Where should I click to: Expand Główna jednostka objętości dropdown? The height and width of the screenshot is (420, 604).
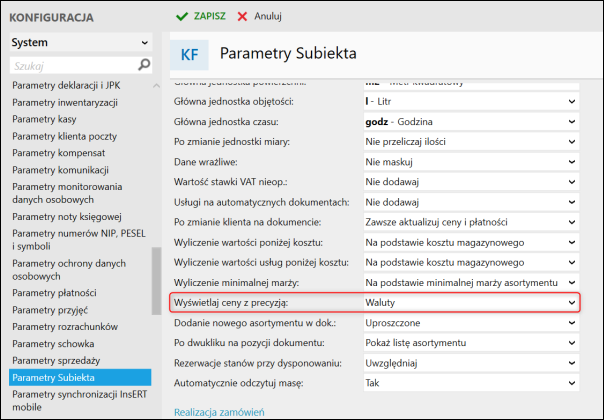(471, 102)
